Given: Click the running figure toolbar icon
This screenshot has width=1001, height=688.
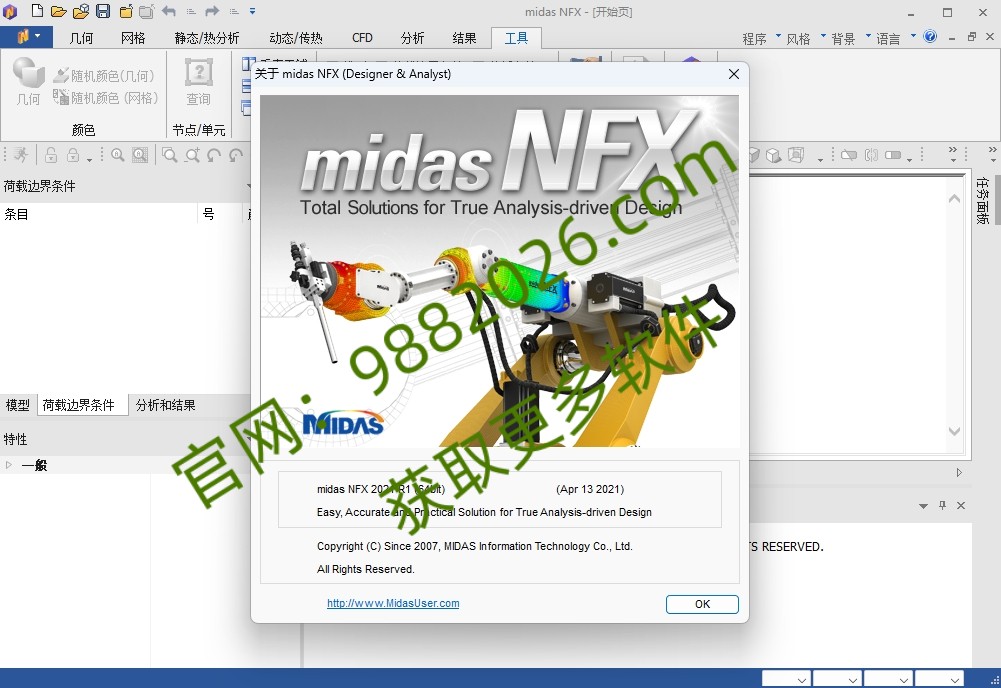Looking at the screenshot, I should tap(21, 155).
